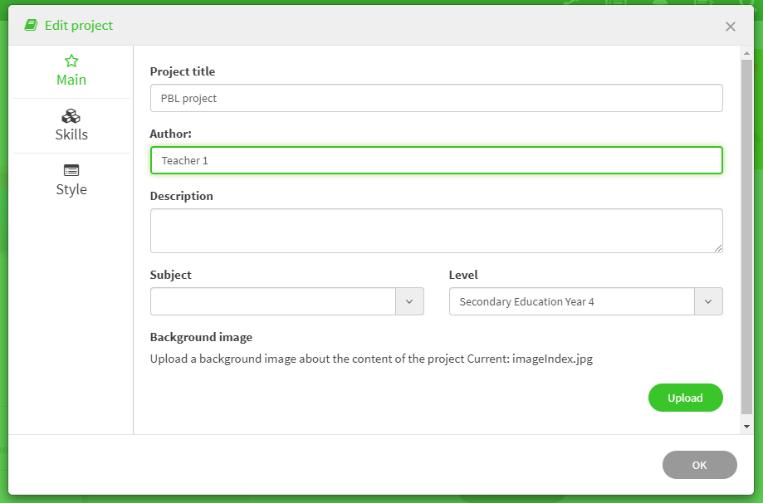This screenshot has height=503, width=763.
Task: Click the scrollbar down arrow
Action: click(x=746, y=426)
